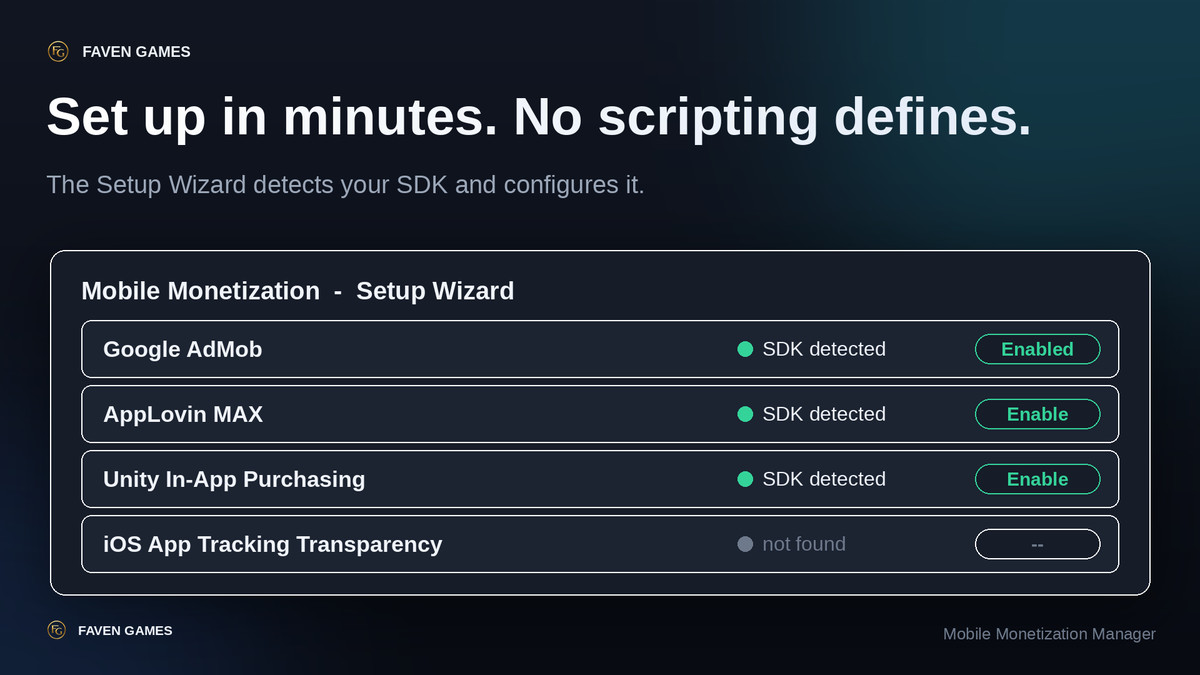
Task: Select the Unity In-App Purchasing row label
Action: (x=234, y=479)
